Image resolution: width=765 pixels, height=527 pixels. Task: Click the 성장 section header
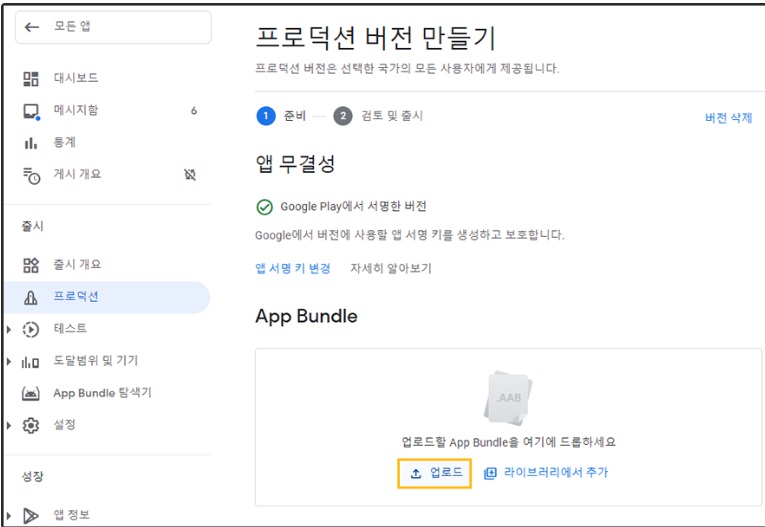(33, 477)
